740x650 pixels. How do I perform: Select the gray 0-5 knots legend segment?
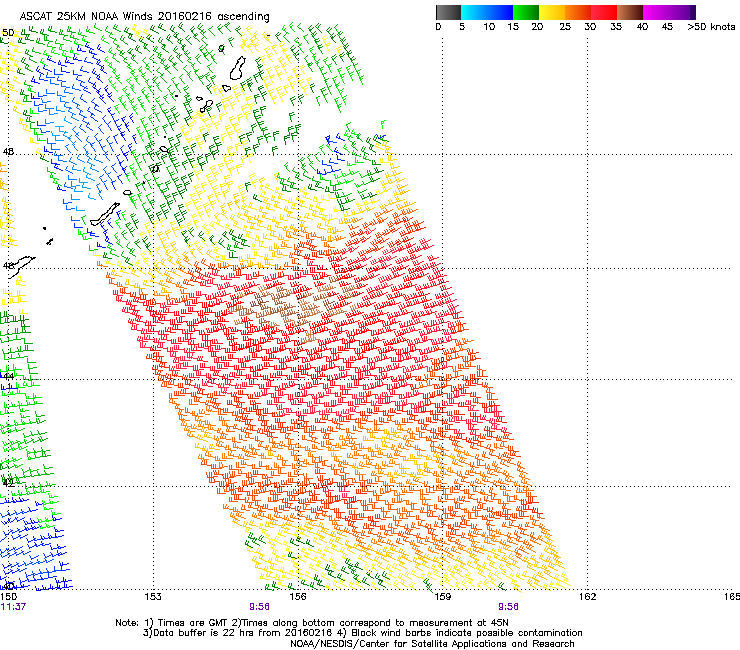(x=448, y=12)
